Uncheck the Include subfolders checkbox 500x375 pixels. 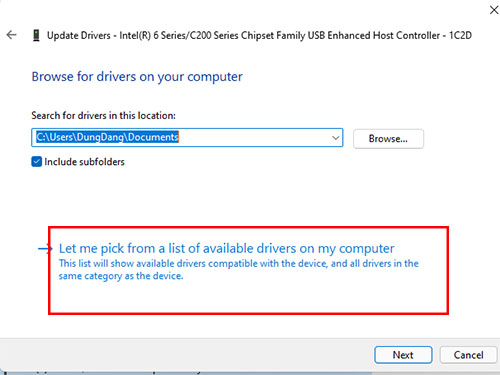[x=36, y=162]
